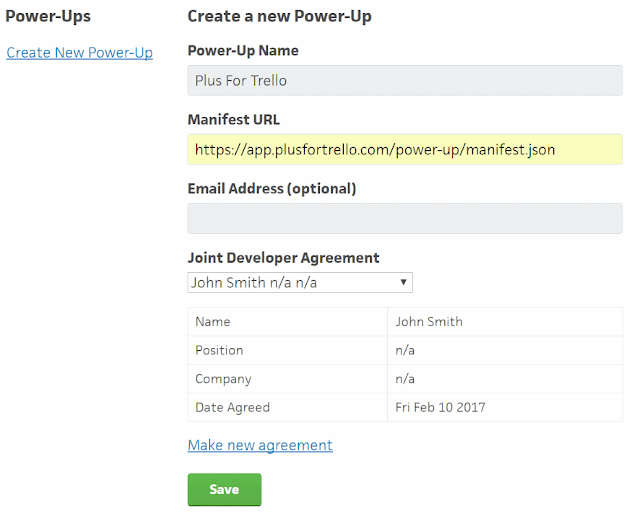Follow the Make new agreement link
This screenshot has height=522, width=640.
260,445
